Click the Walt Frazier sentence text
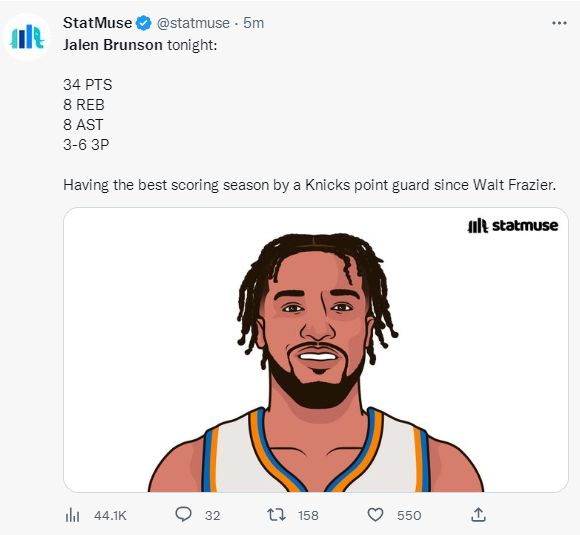 [x=310, y=185]
